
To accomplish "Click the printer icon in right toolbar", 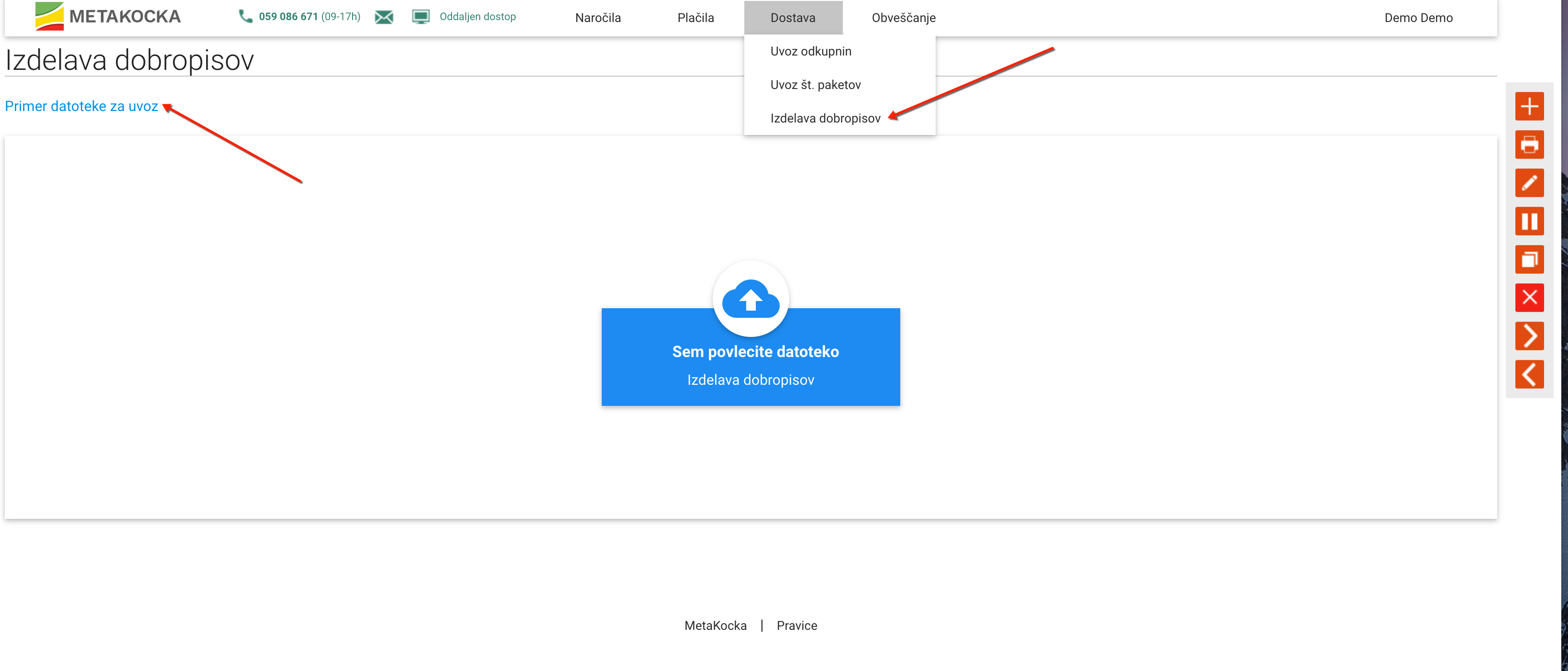I will (x=1529, y=145).
